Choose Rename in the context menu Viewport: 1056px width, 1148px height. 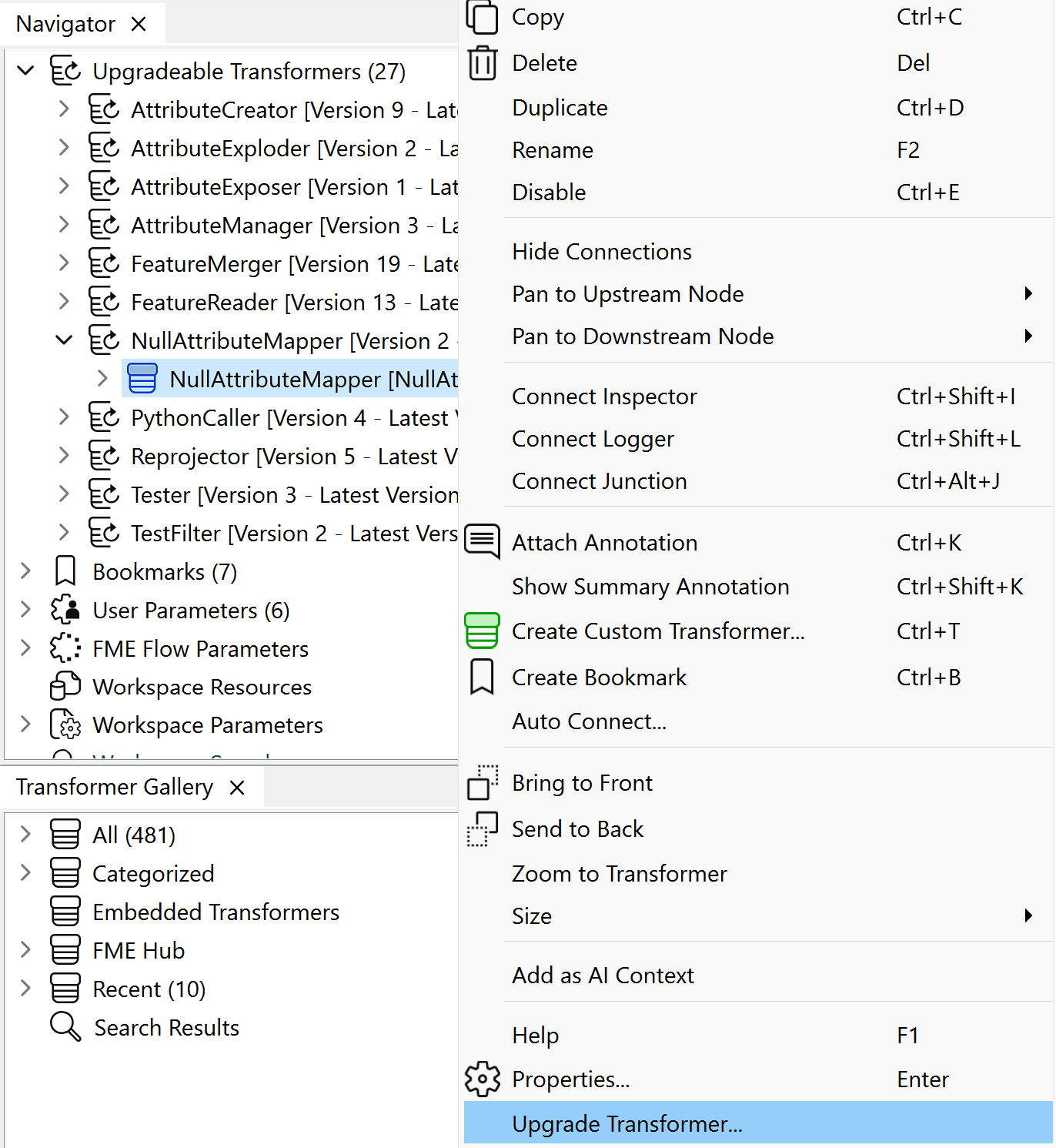pyautogui.click(x=758, y=150)
